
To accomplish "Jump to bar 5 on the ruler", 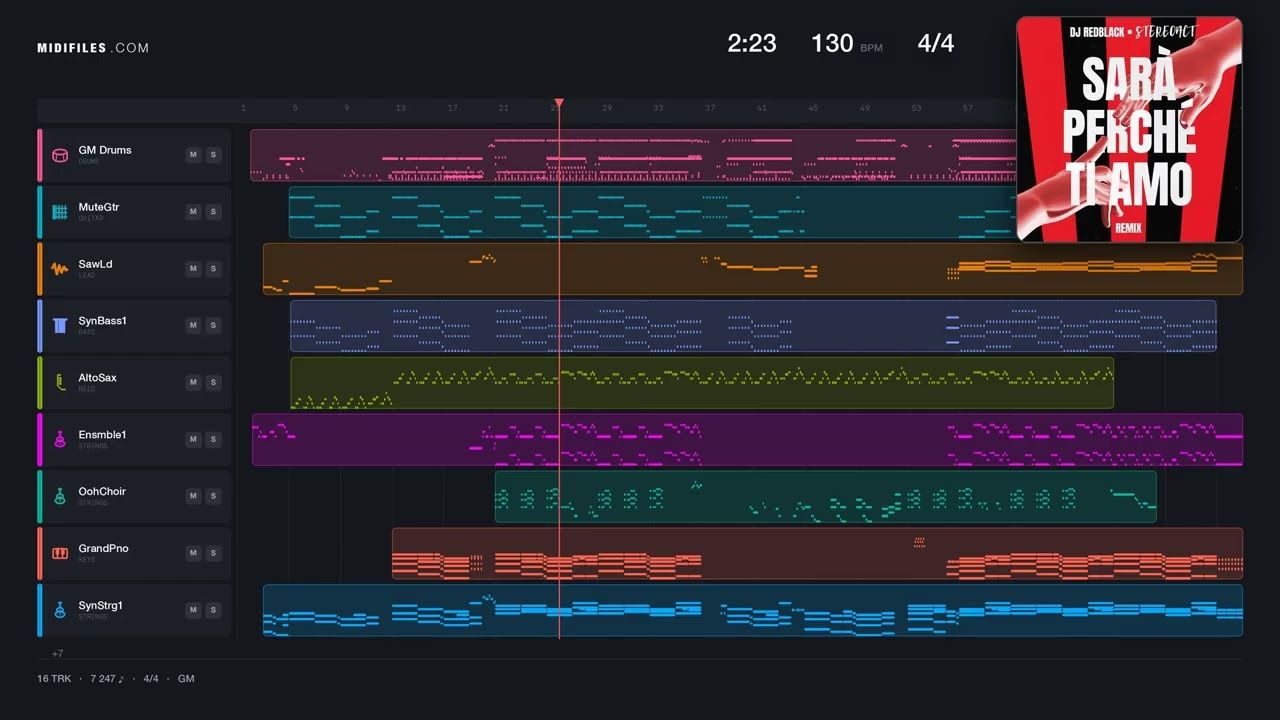I will (x=295, y=108).
